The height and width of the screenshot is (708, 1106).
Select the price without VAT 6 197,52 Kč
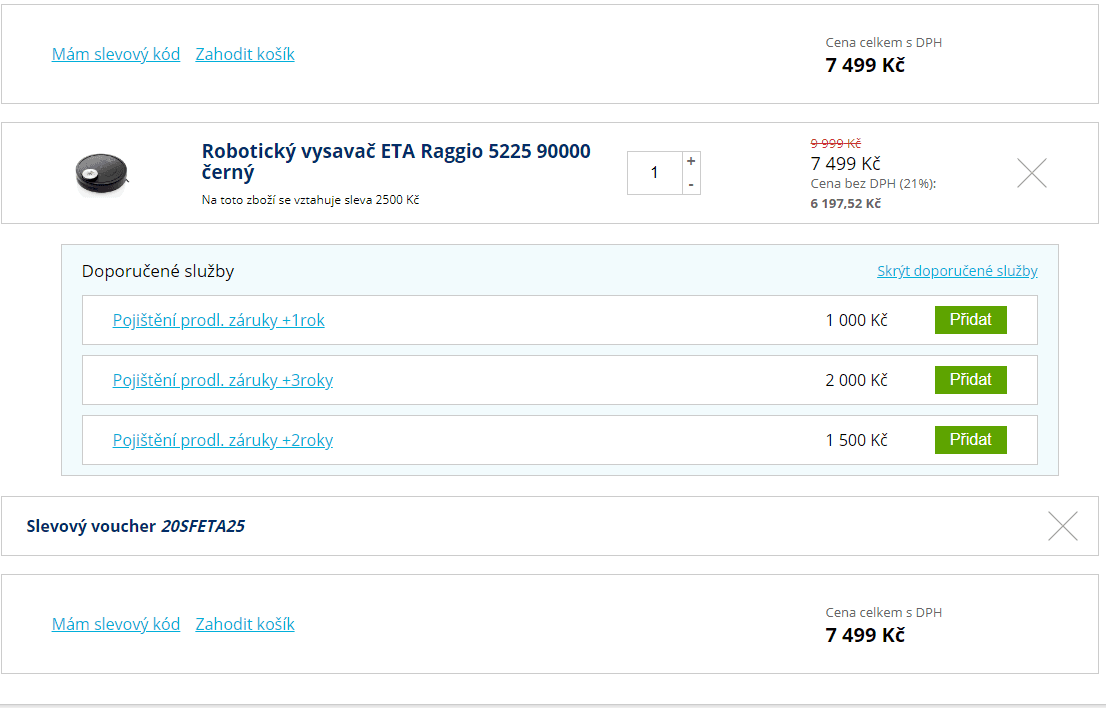[846, 204]
